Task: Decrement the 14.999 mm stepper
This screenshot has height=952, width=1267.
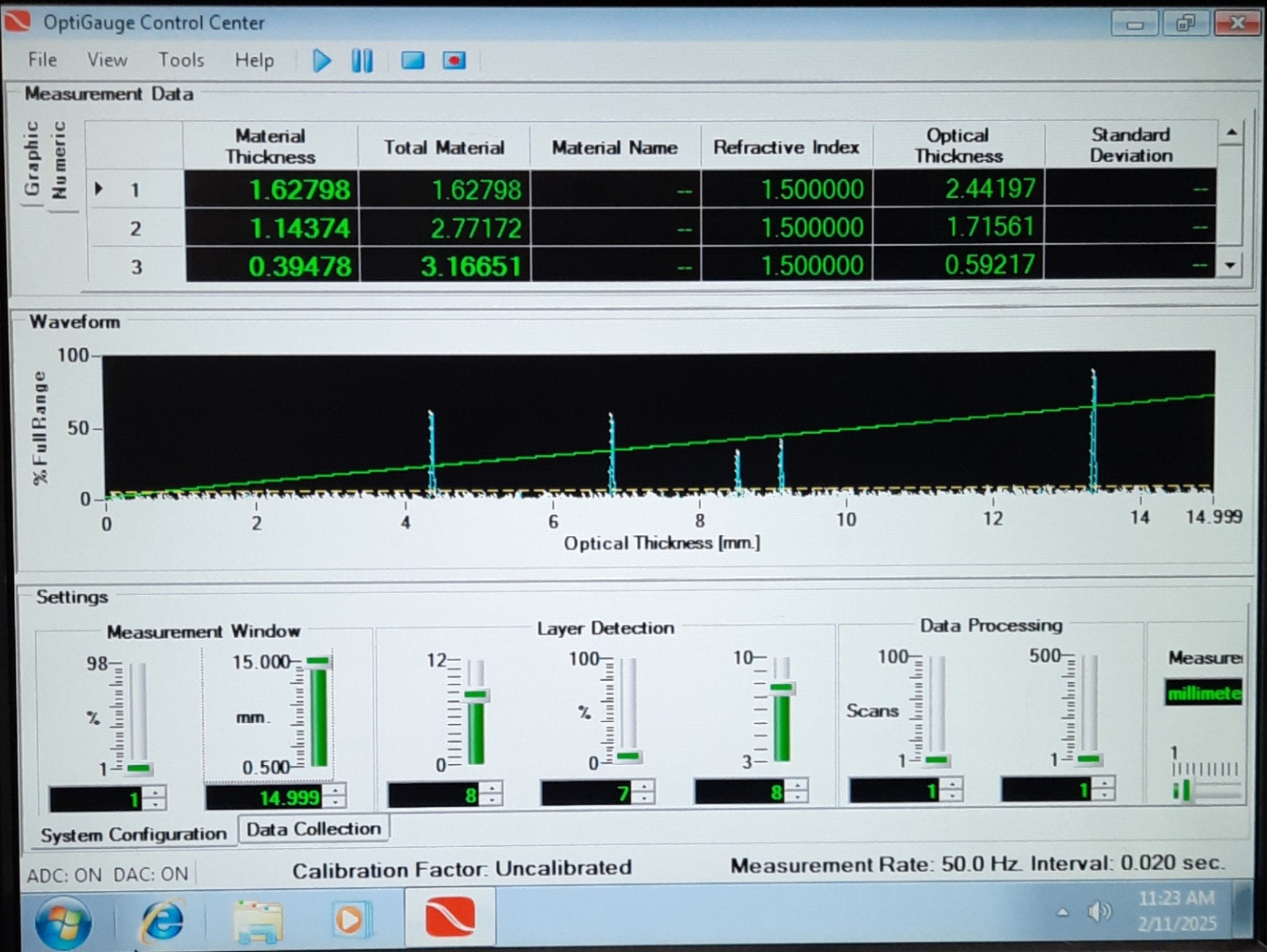Action: point(335,803)
